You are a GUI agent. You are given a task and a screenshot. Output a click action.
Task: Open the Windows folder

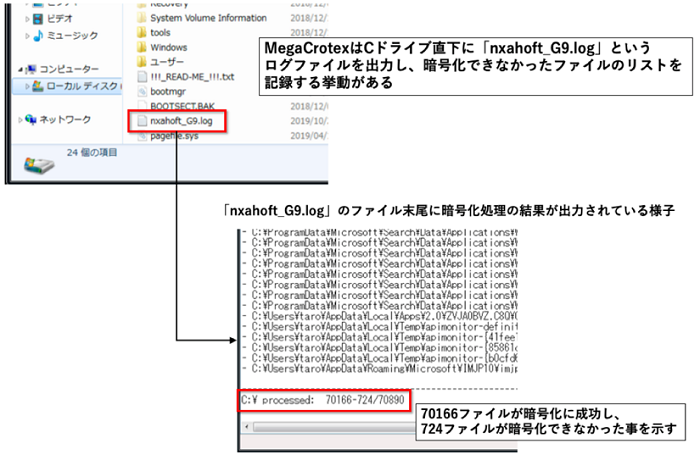click(169, 46)
